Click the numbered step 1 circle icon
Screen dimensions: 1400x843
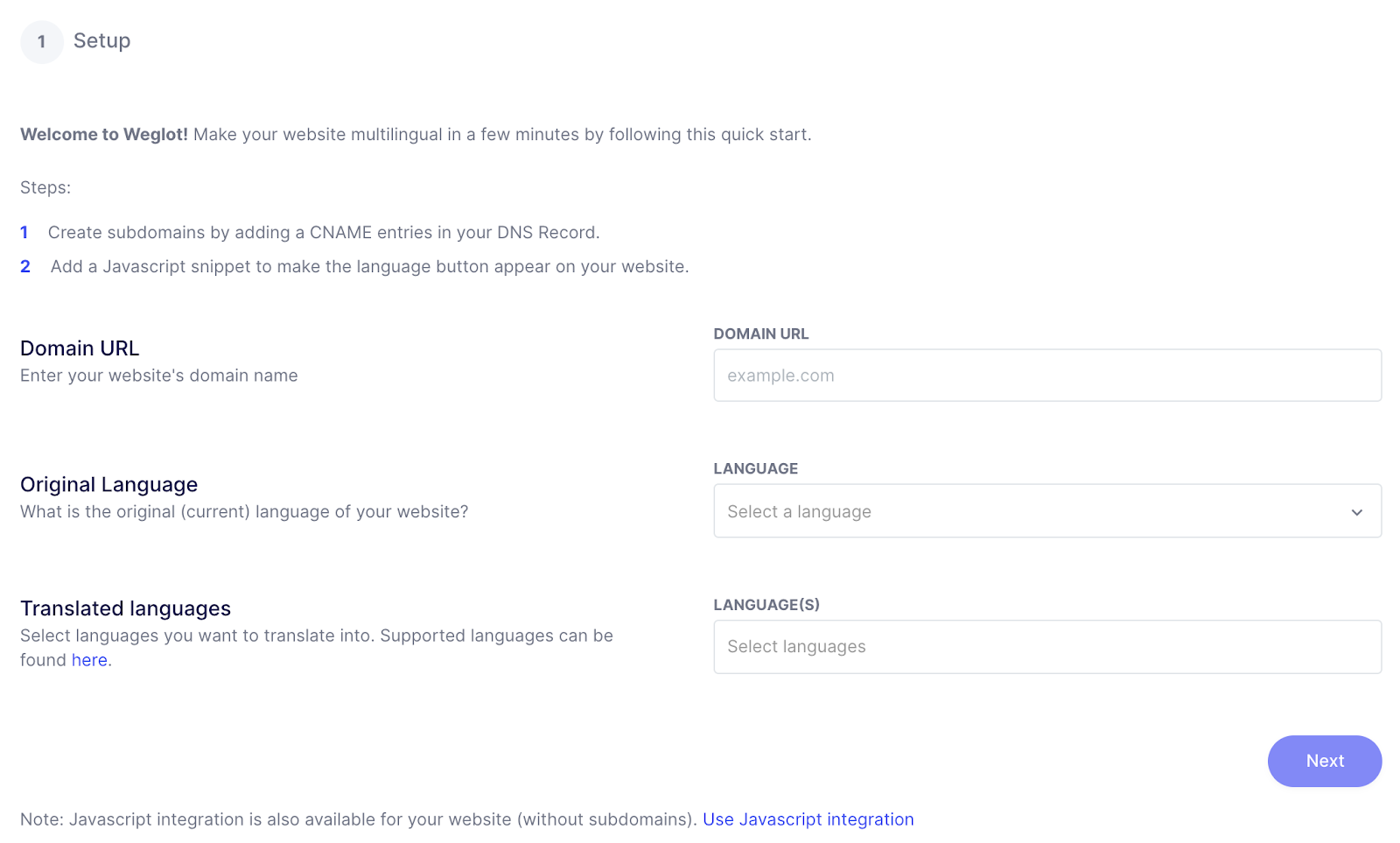(x=41, y=41)
